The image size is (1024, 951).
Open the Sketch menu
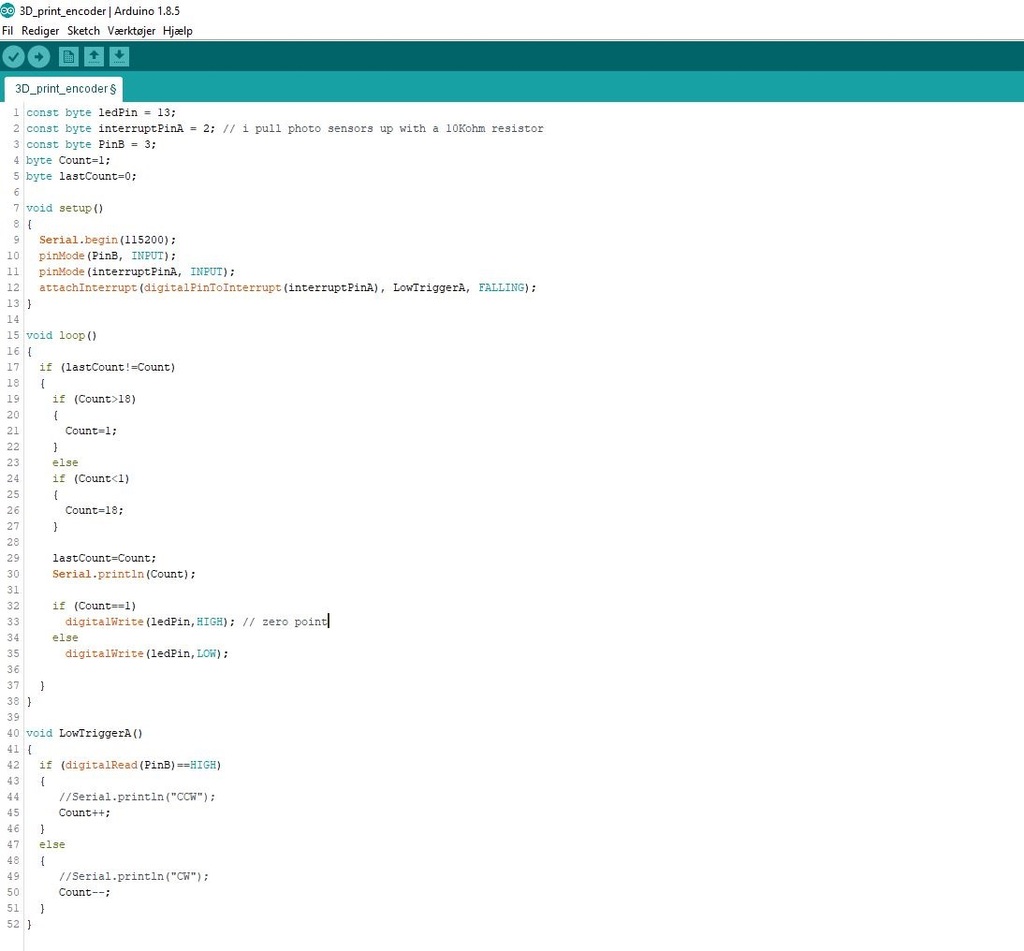pyautogui.click(x=84, y=31)
